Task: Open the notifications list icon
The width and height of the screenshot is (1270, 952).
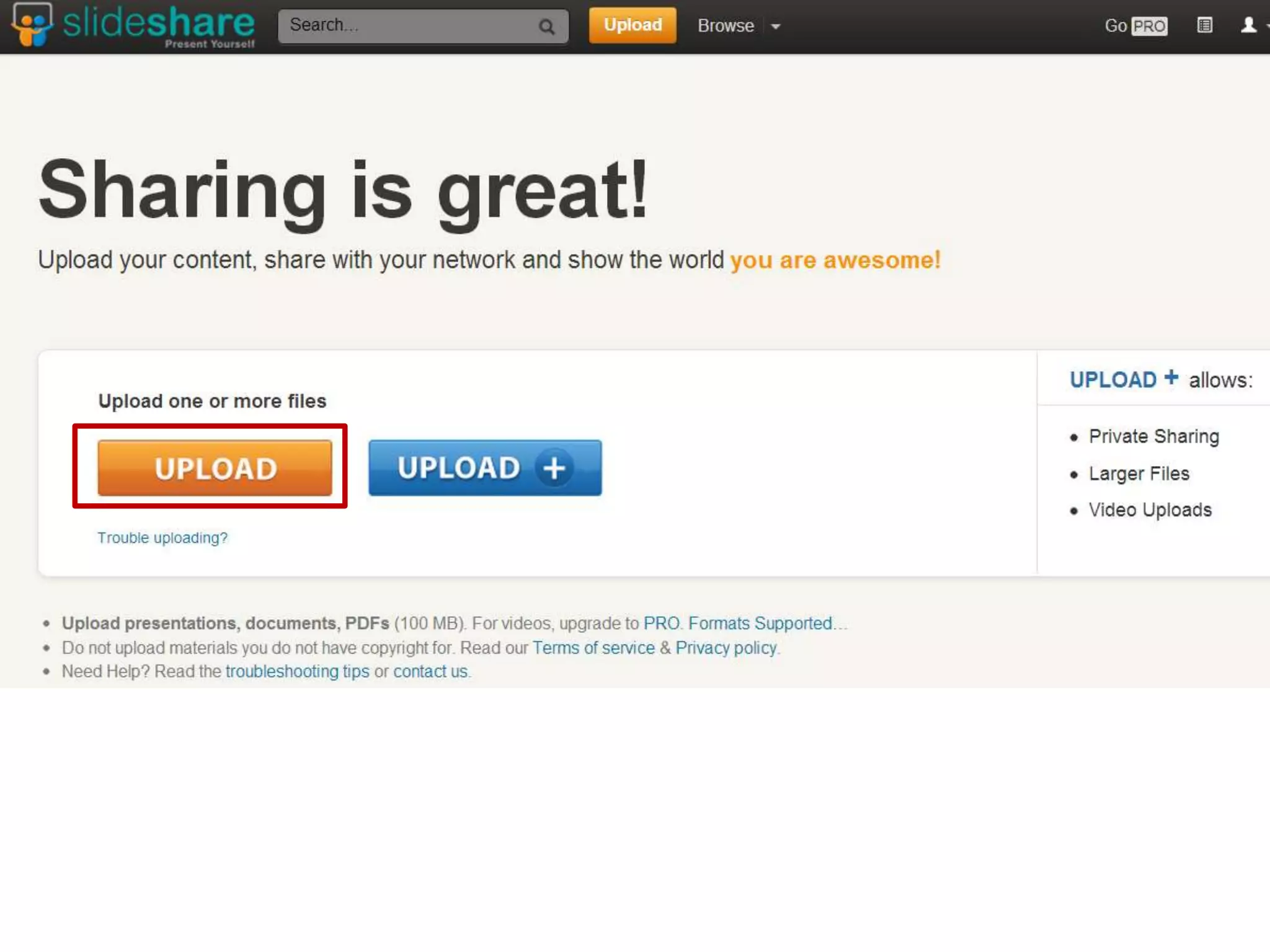Action: click(x=1204, y=25)
